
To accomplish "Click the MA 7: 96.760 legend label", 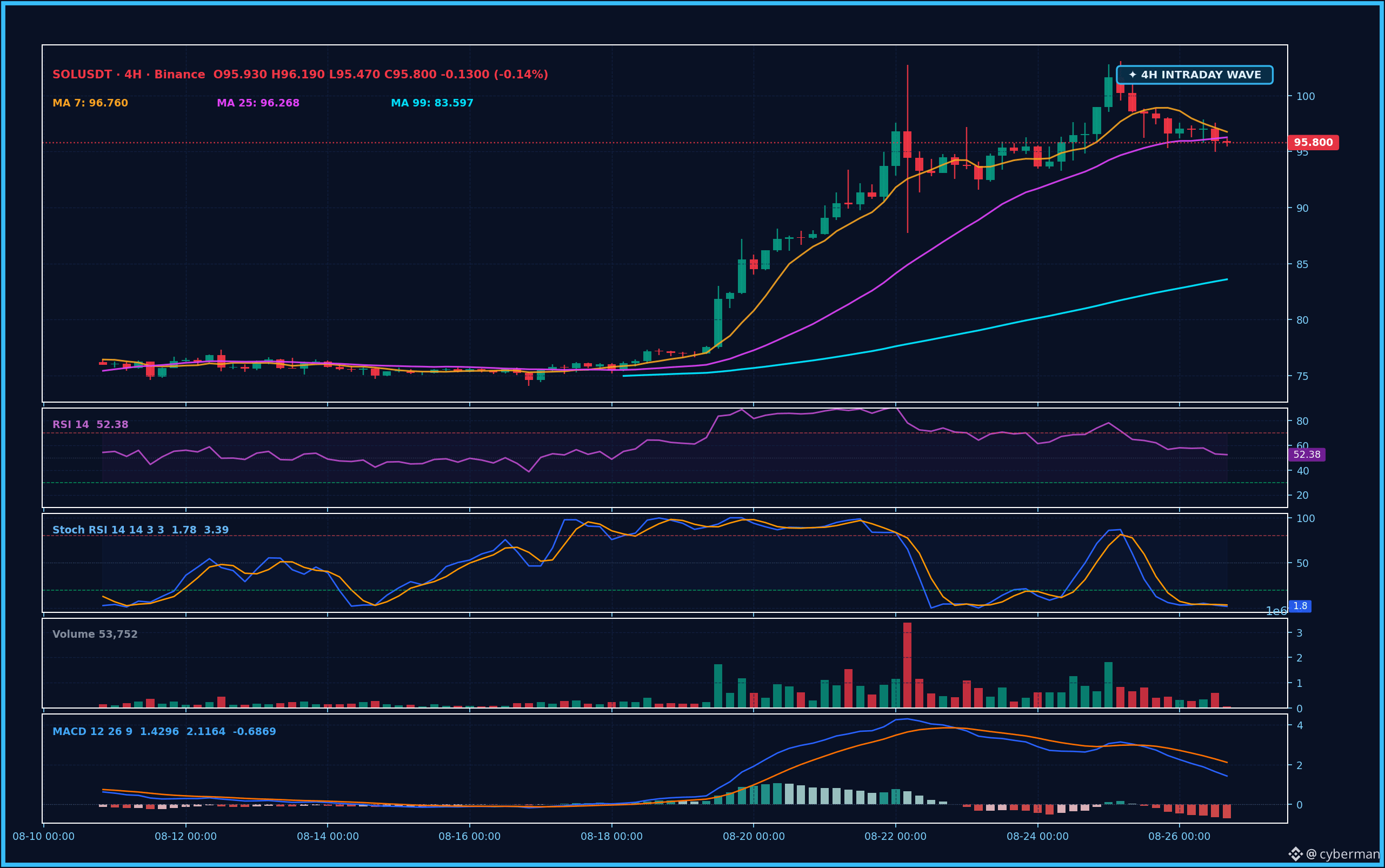I will (90, 103).
